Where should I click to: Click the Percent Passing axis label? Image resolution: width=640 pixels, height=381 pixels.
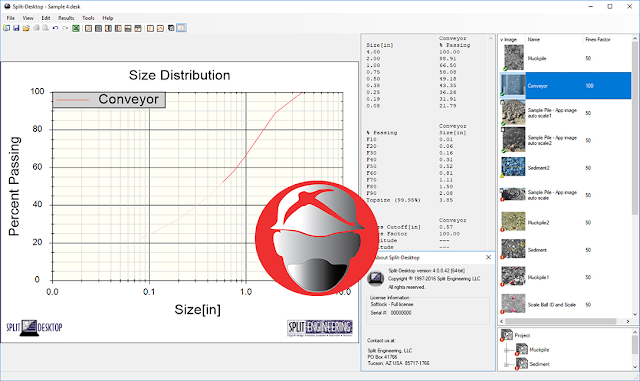14,186
